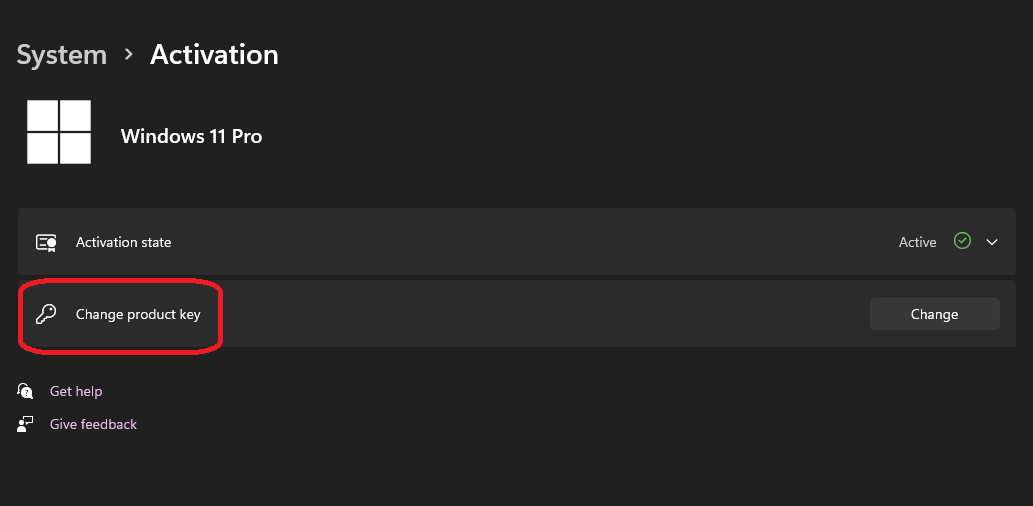Click the Get help headset icon
Image resolution: width=1033 pixels, height=506 pixels.
pos(26,391)
